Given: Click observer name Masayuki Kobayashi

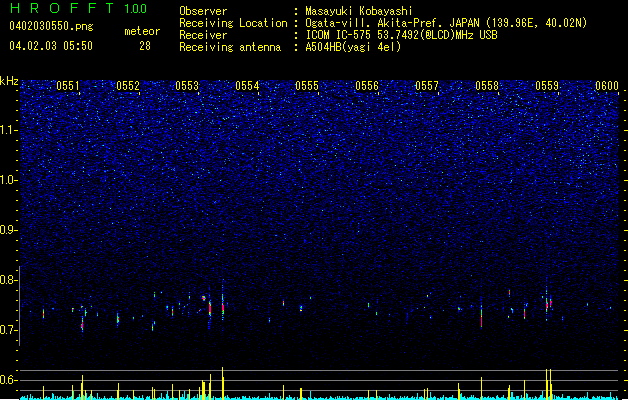Looking at the screenshot, I should tap(359, 11).
